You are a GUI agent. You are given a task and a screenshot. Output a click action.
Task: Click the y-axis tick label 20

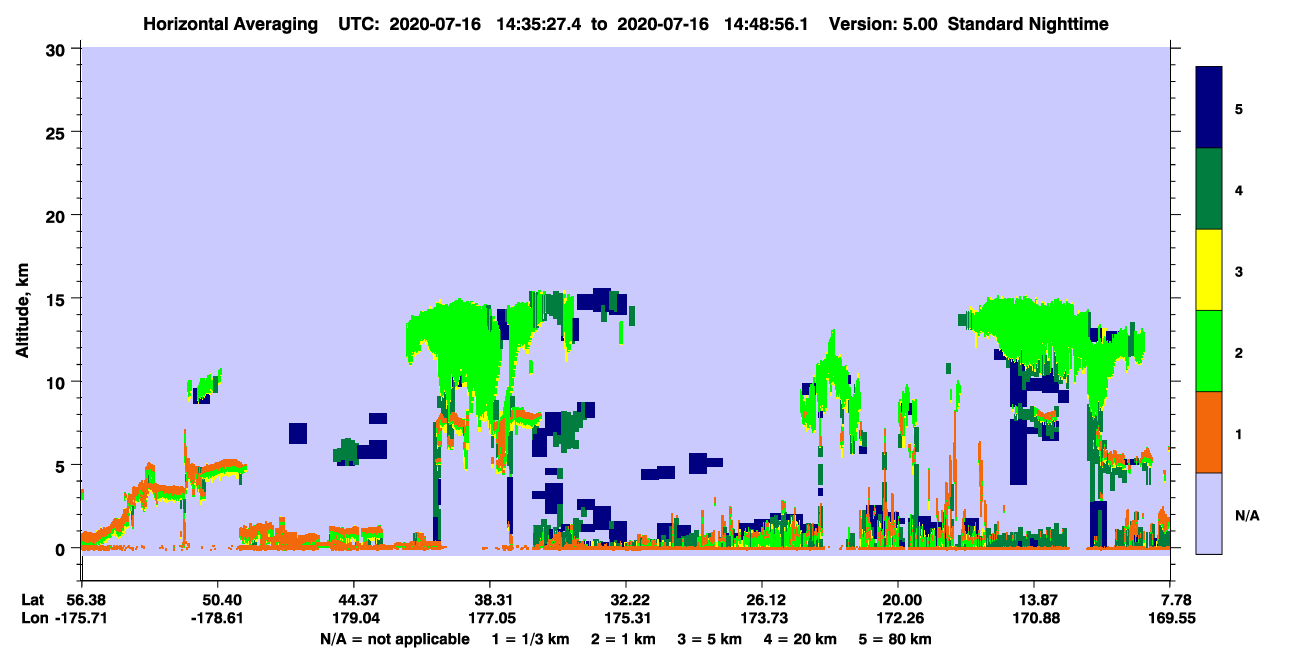[58, 216]
